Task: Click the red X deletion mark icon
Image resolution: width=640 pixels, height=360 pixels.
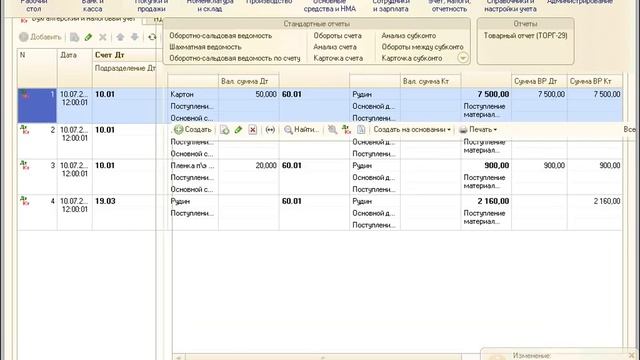Action: point(253,130)
